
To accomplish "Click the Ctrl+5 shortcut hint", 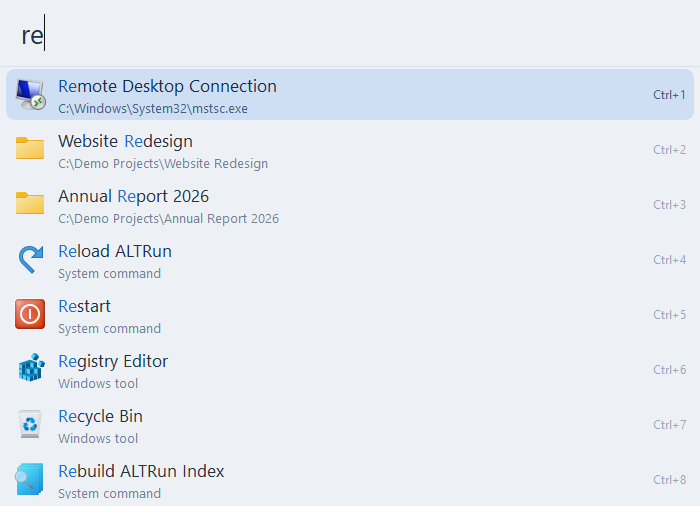I will pos(669,315).
